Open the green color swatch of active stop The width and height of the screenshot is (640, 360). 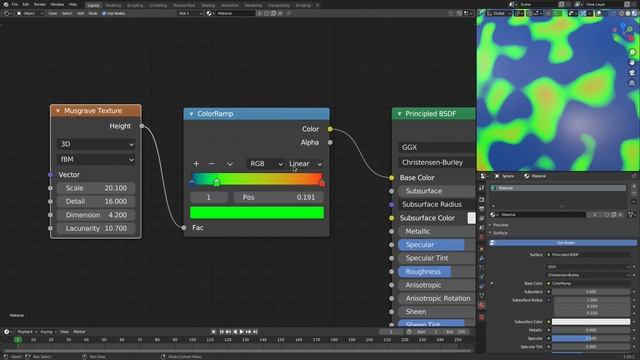click(257, 213)
